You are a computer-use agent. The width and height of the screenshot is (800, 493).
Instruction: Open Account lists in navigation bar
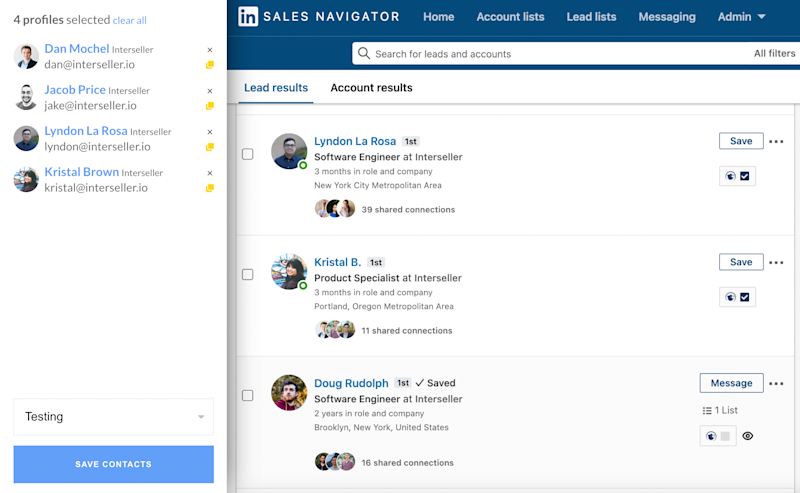coord(510,17)
